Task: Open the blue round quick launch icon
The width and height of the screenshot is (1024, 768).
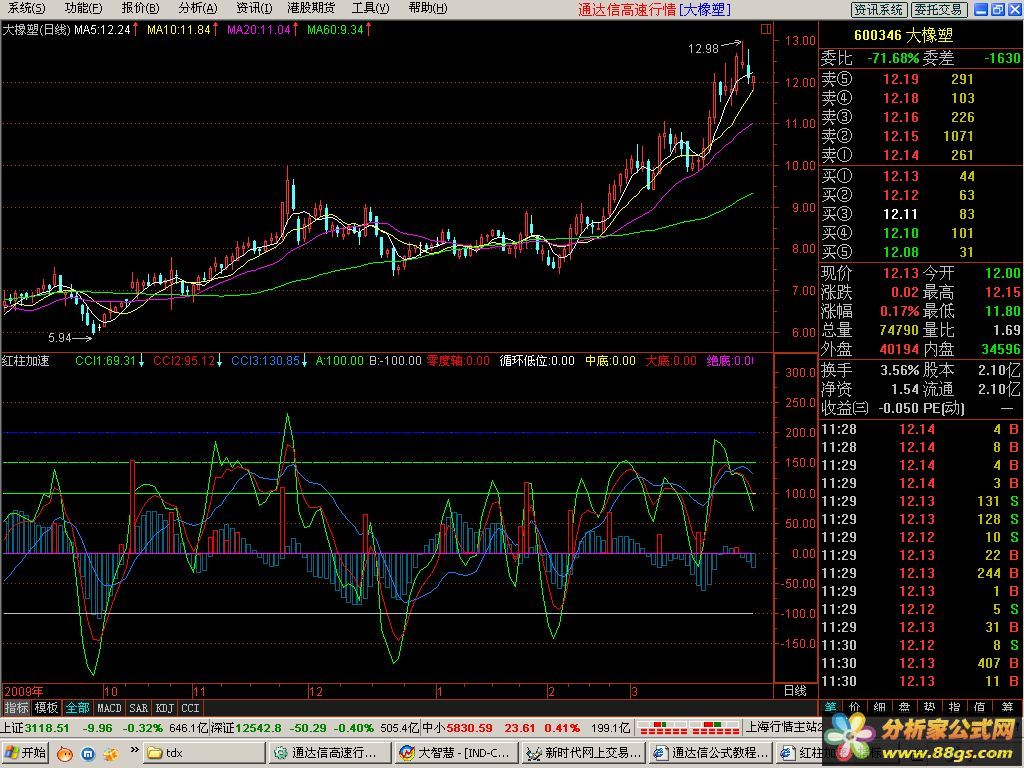Action: [x=88, y=754]
